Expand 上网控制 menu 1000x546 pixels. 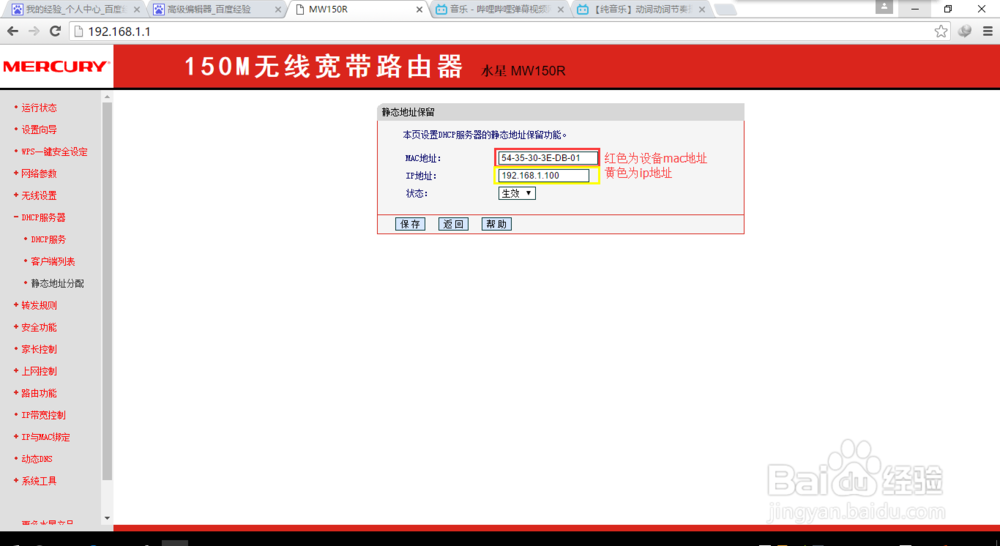[39, 371]
